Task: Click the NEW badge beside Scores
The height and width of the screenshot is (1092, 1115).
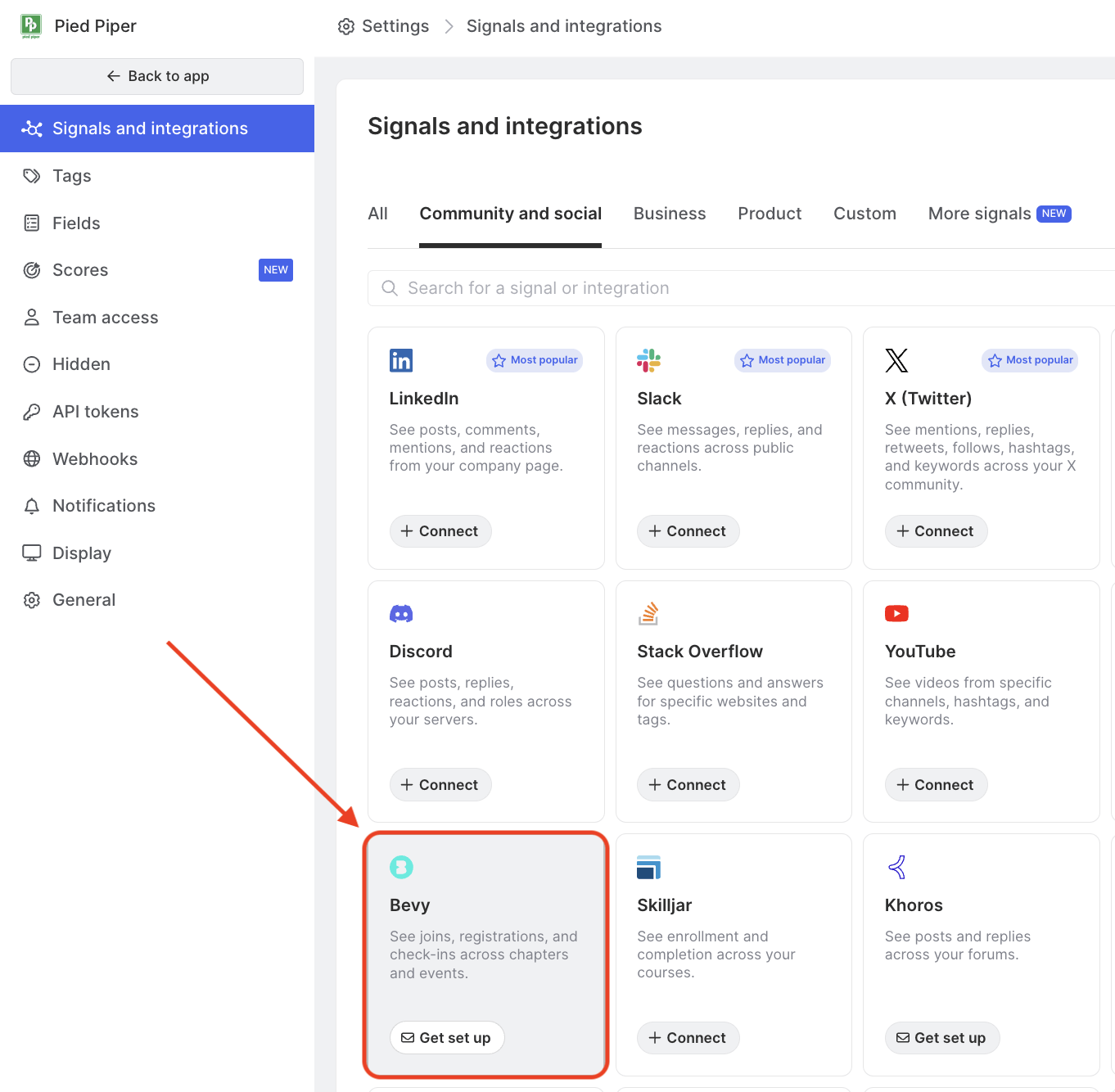Action: coord(276,270)
